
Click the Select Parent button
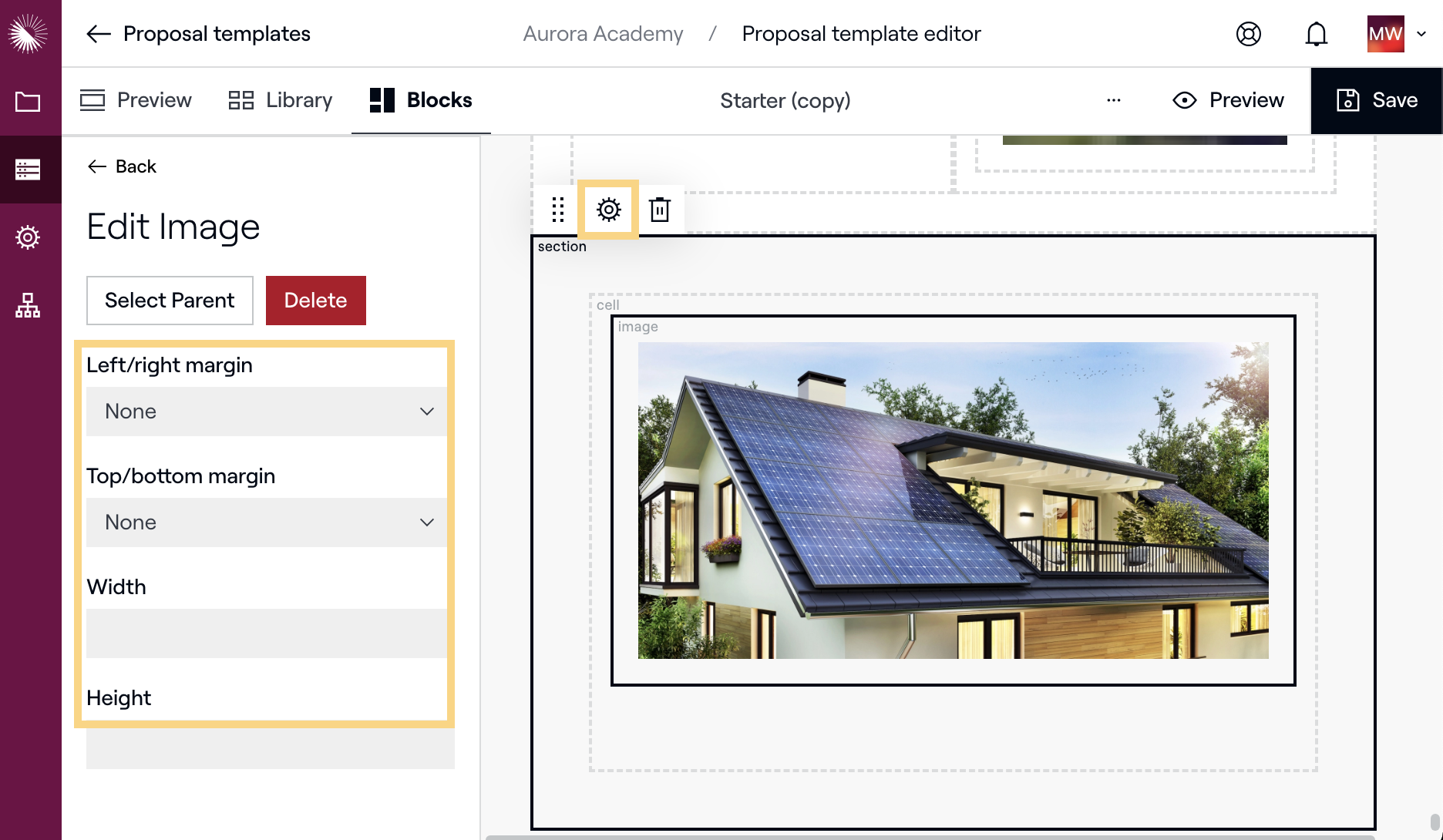click(170, 301)
